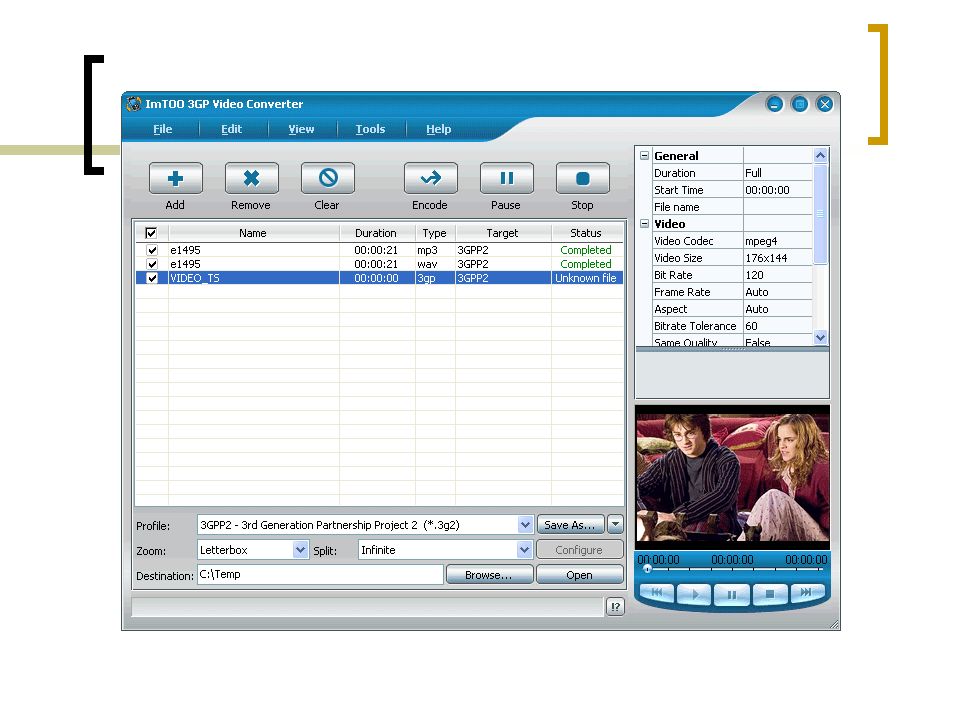The image size is (960, 720).
Task: Click the 'Unknown file' status cell
Action: coord(586,278)
